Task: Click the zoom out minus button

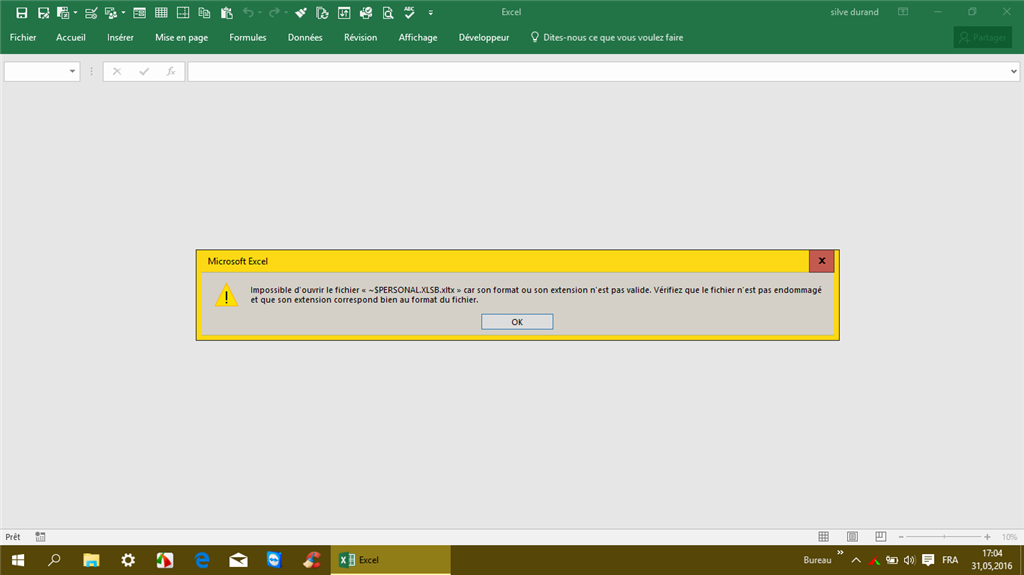Action: coord(901,536)
